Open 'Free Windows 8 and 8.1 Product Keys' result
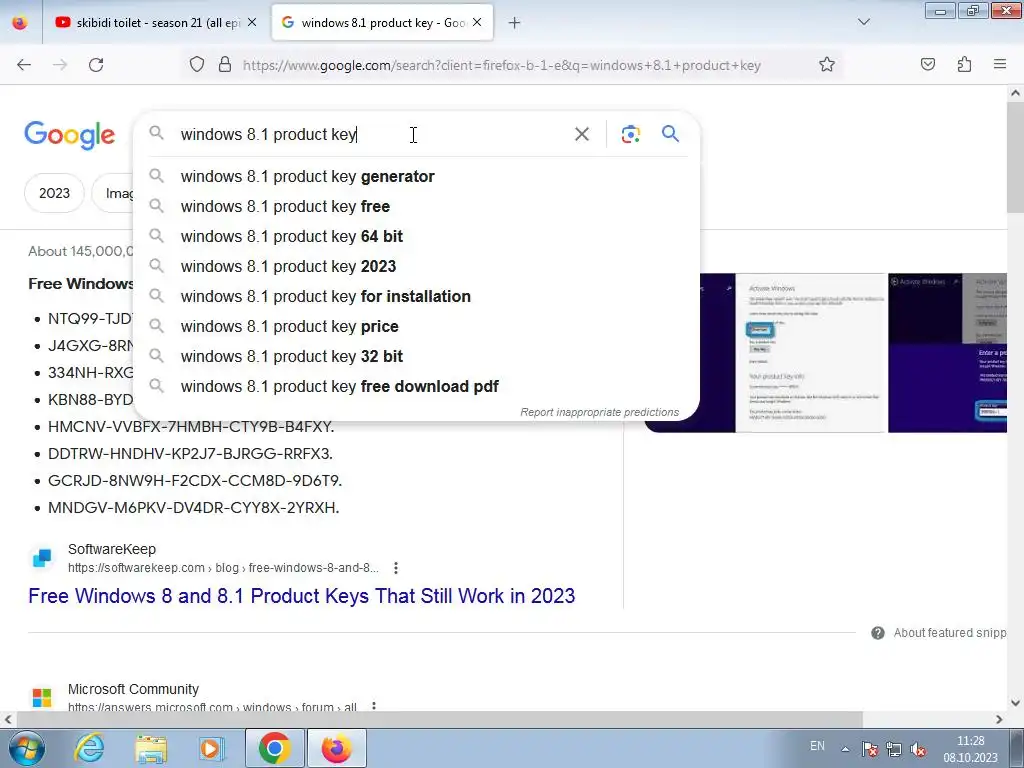 click(302, 596)
